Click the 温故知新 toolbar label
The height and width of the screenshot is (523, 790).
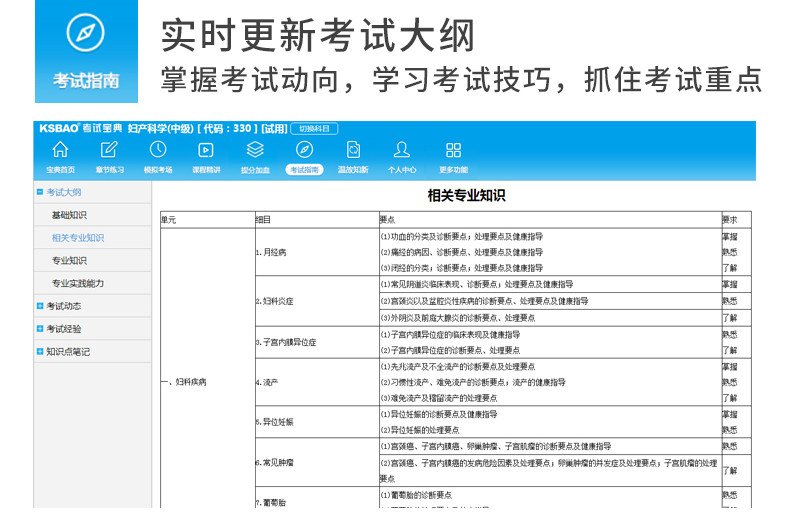tap(353, 170)
